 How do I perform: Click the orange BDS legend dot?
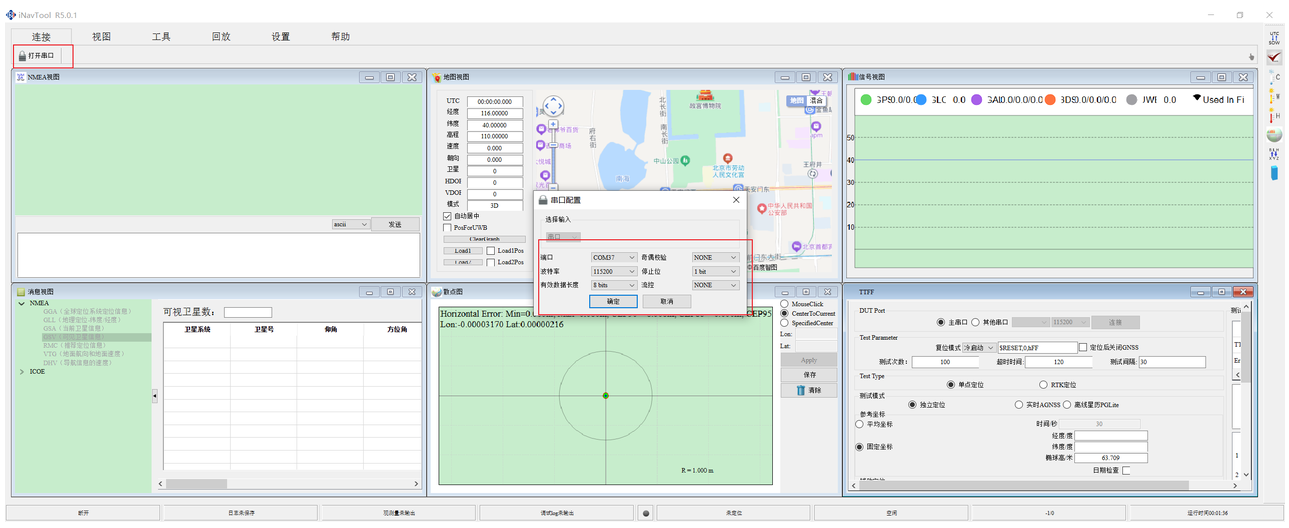tap(1050, 99)
